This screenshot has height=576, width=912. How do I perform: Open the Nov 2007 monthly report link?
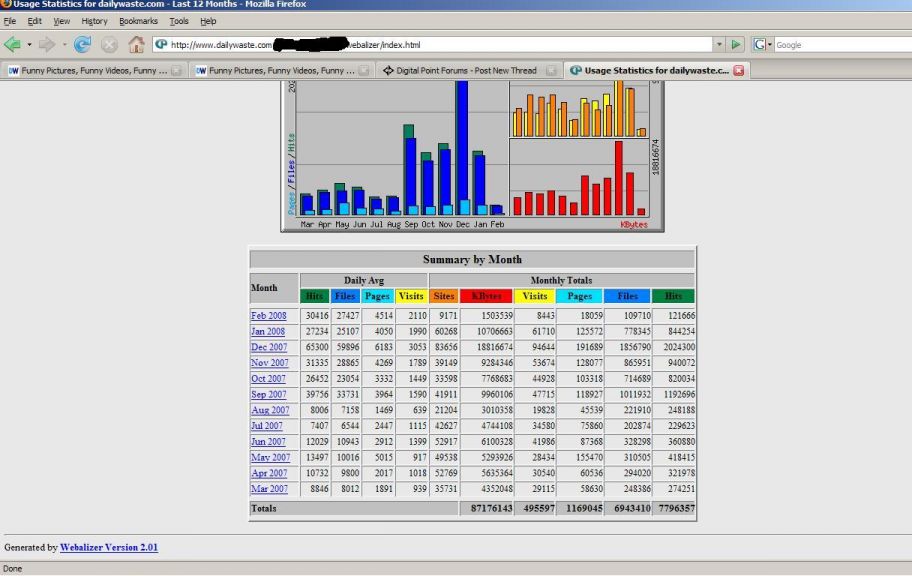pos(269,362)
